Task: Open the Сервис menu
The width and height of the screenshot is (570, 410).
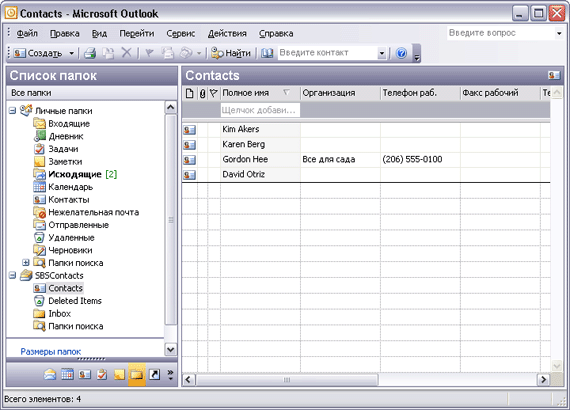Action: pyautogui.click(x=181, y=33)
